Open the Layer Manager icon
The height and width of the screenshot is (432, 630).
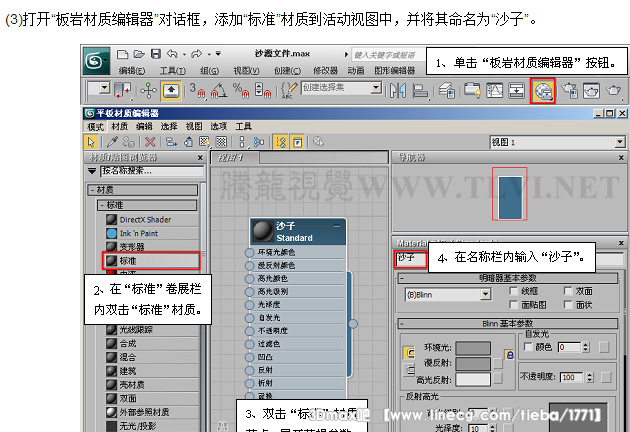[446, 90]
